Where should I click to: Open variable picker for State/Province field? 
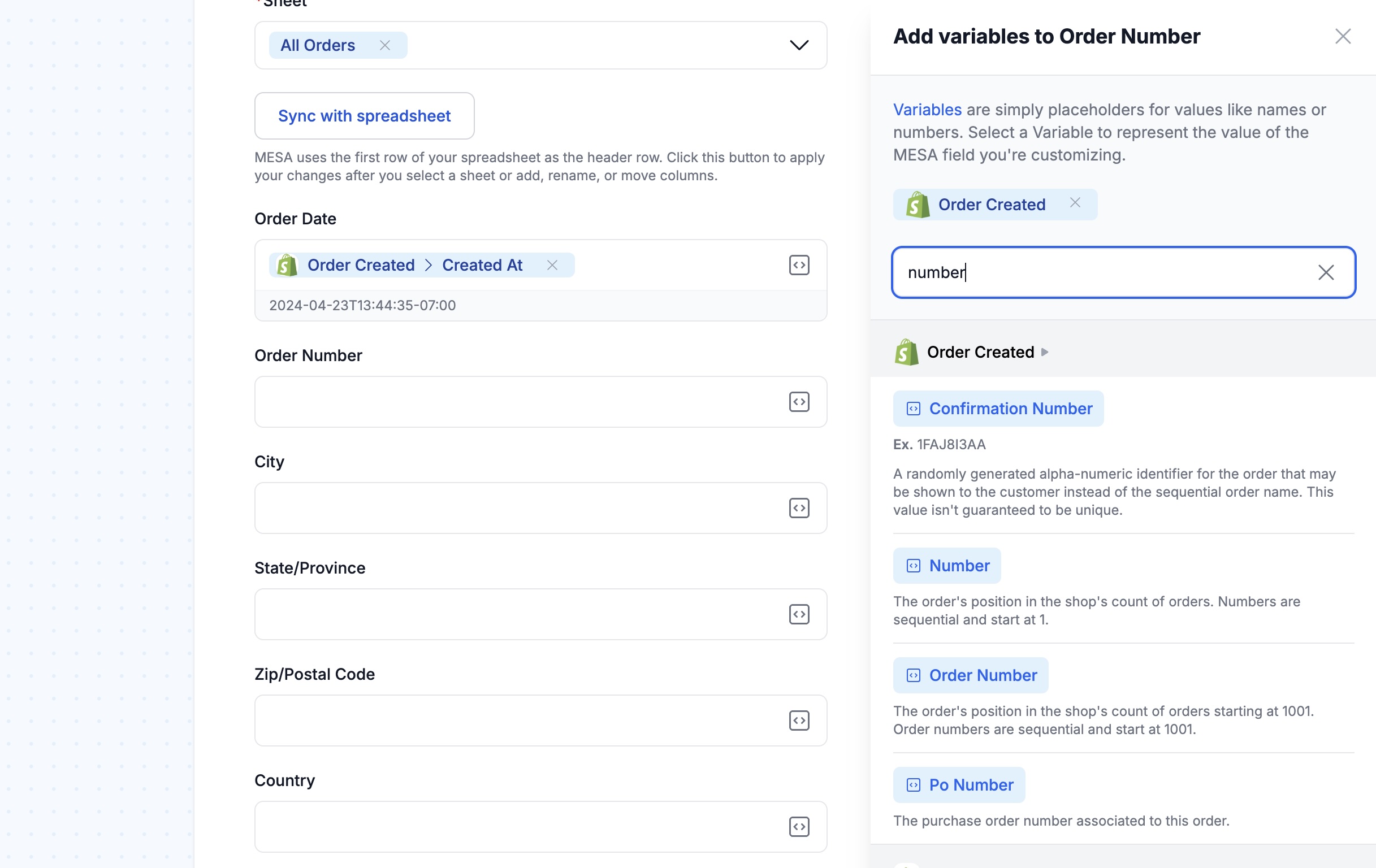tap(799, 614)
